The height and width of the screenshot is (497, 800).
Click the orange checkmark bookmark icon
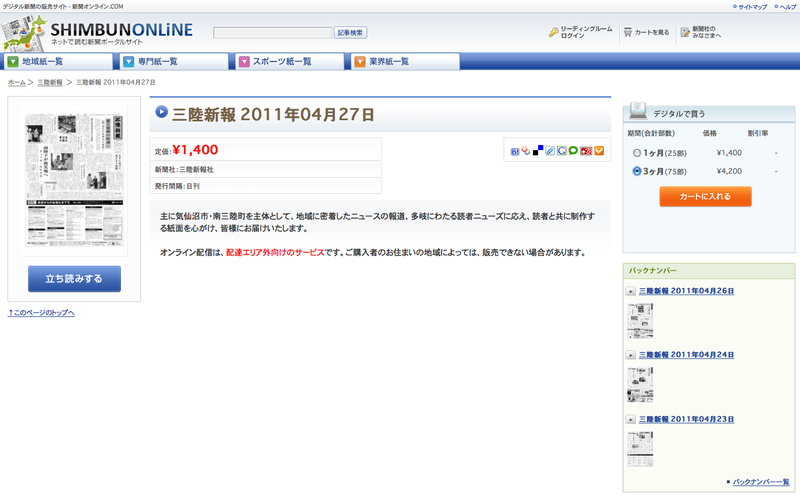click(599, 151)
